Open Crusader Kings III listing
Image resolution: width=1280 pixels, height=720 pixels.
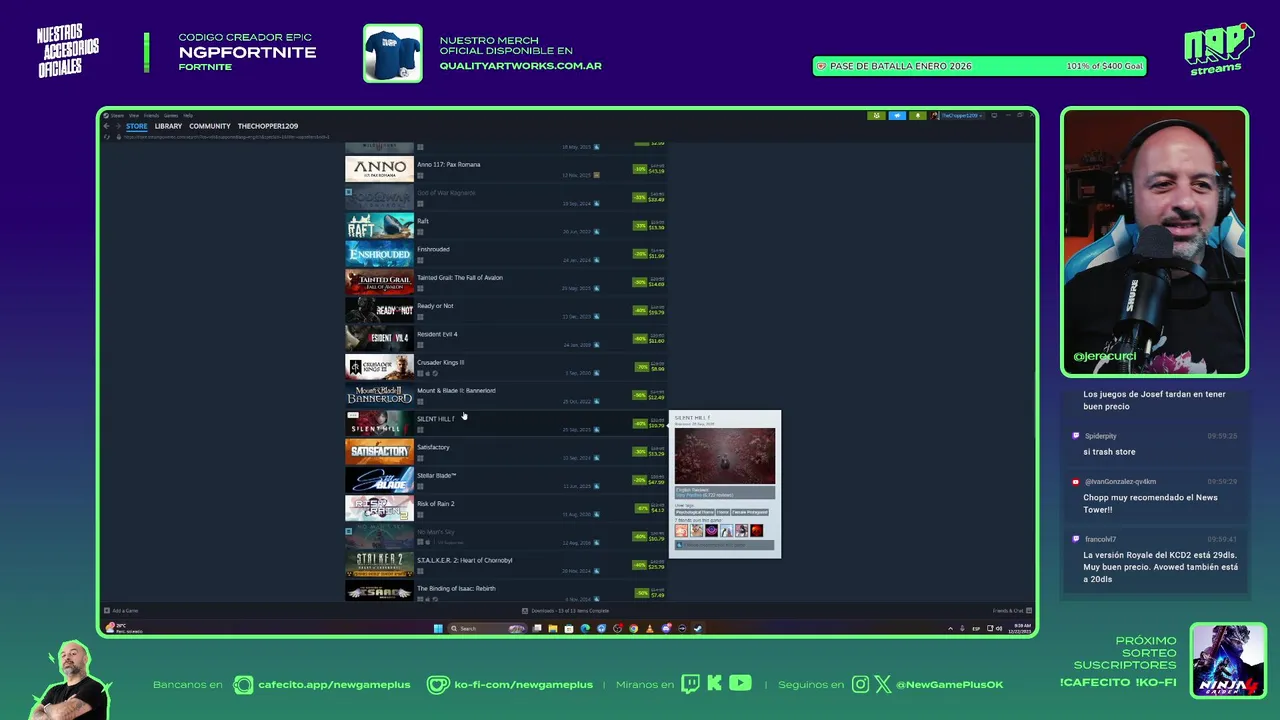click(x=505, y=367)
